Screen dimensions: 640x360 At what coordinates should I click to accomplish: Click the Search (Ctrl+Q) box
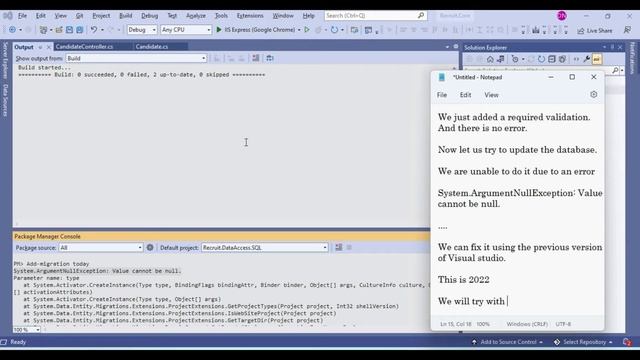coord(376,16)
